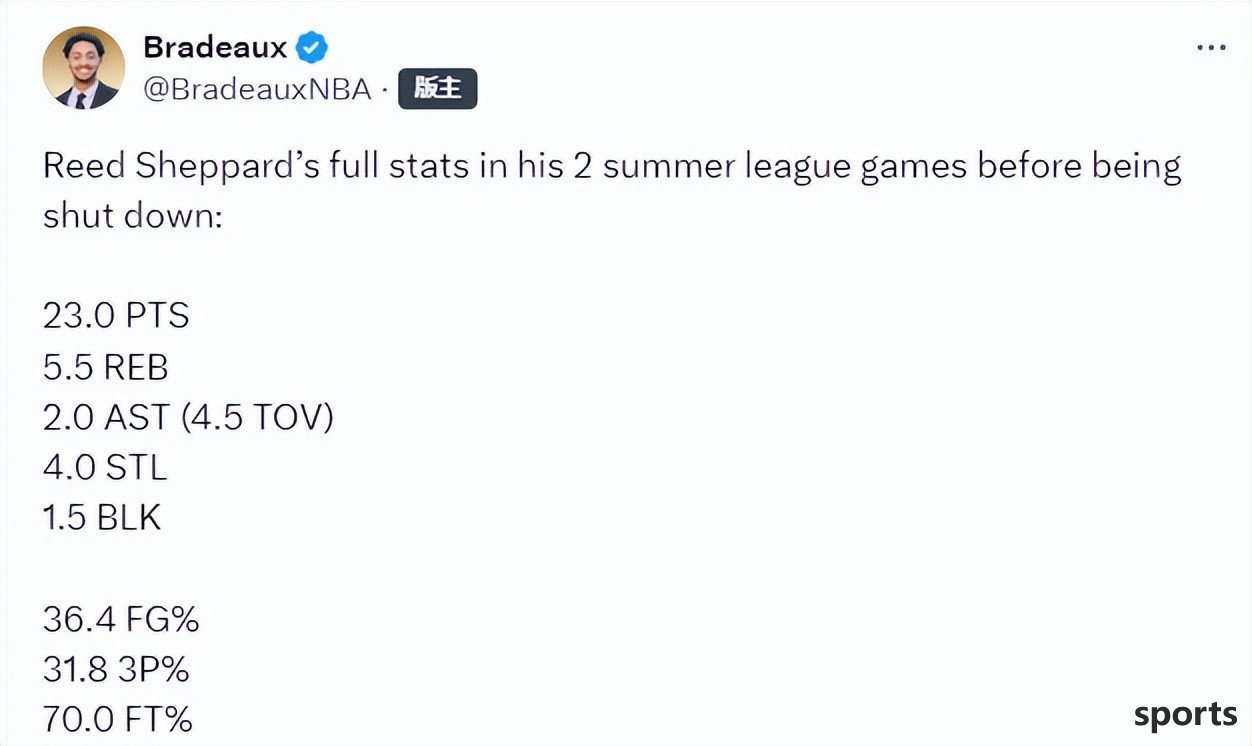The image size is (1252, 746).
Task: Select the 1.5 BLK stat line
Action: click(102, 518)
